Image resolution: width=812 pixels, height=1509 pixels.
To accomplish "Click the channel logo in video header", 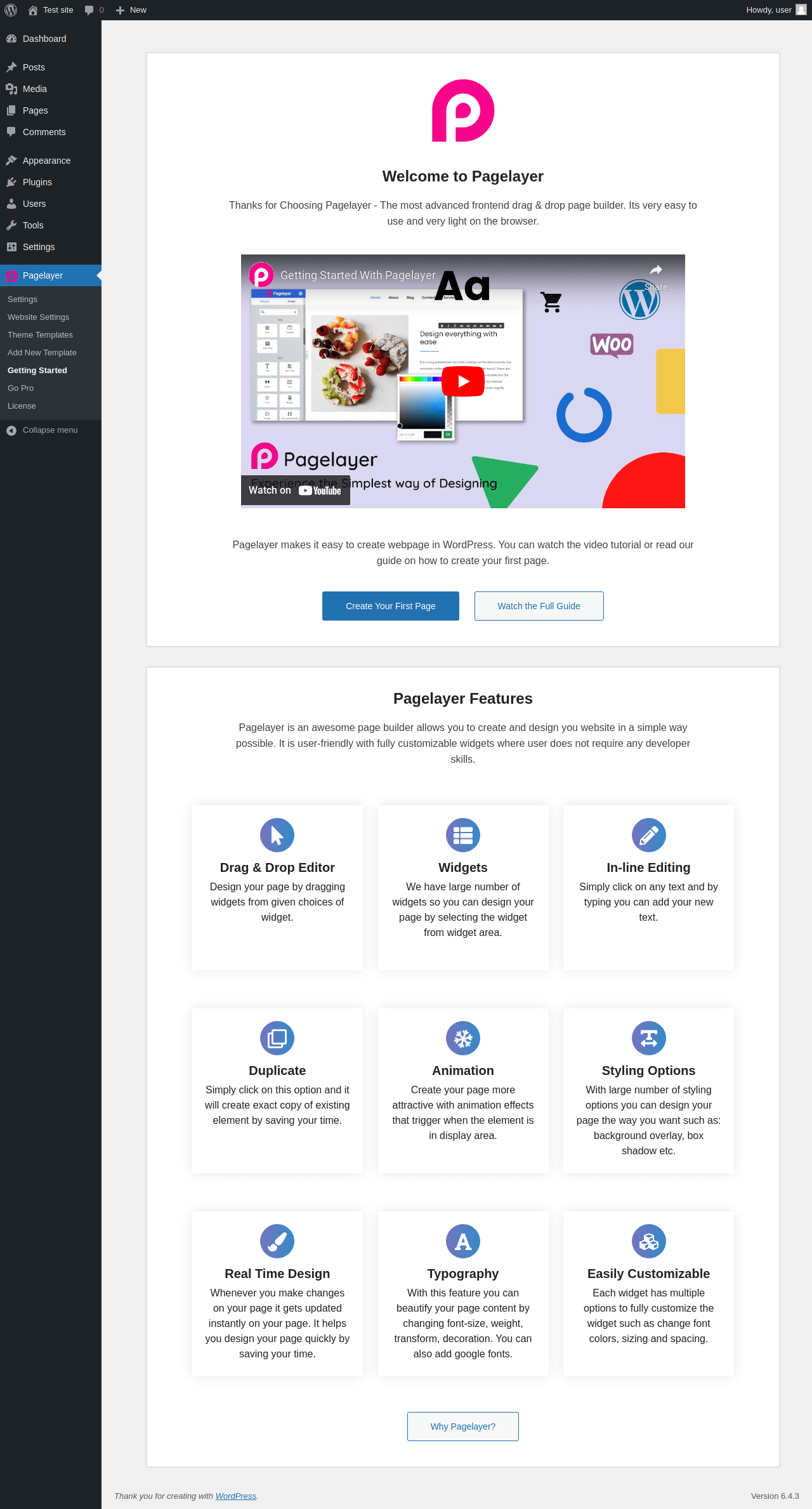I will (x=261, y=275).
